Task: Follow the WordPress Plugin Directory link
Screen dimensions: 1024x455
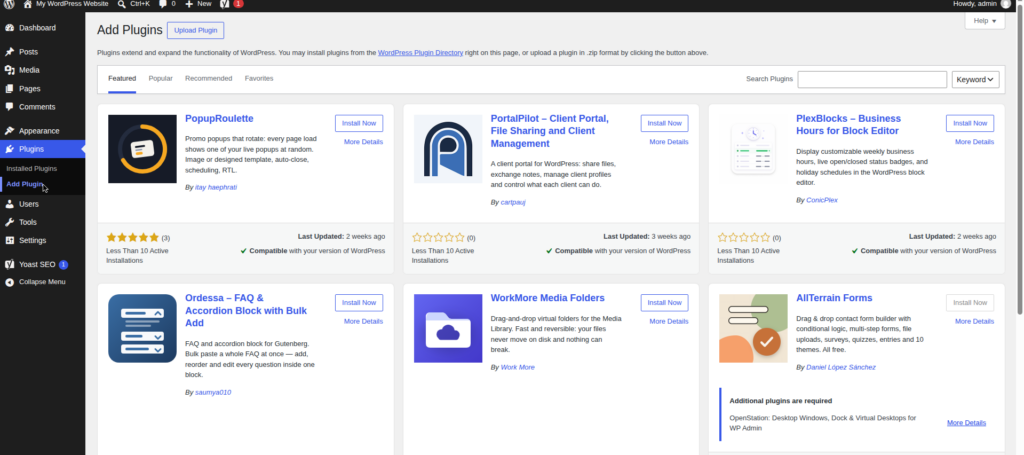Action: tap(421, 52)
